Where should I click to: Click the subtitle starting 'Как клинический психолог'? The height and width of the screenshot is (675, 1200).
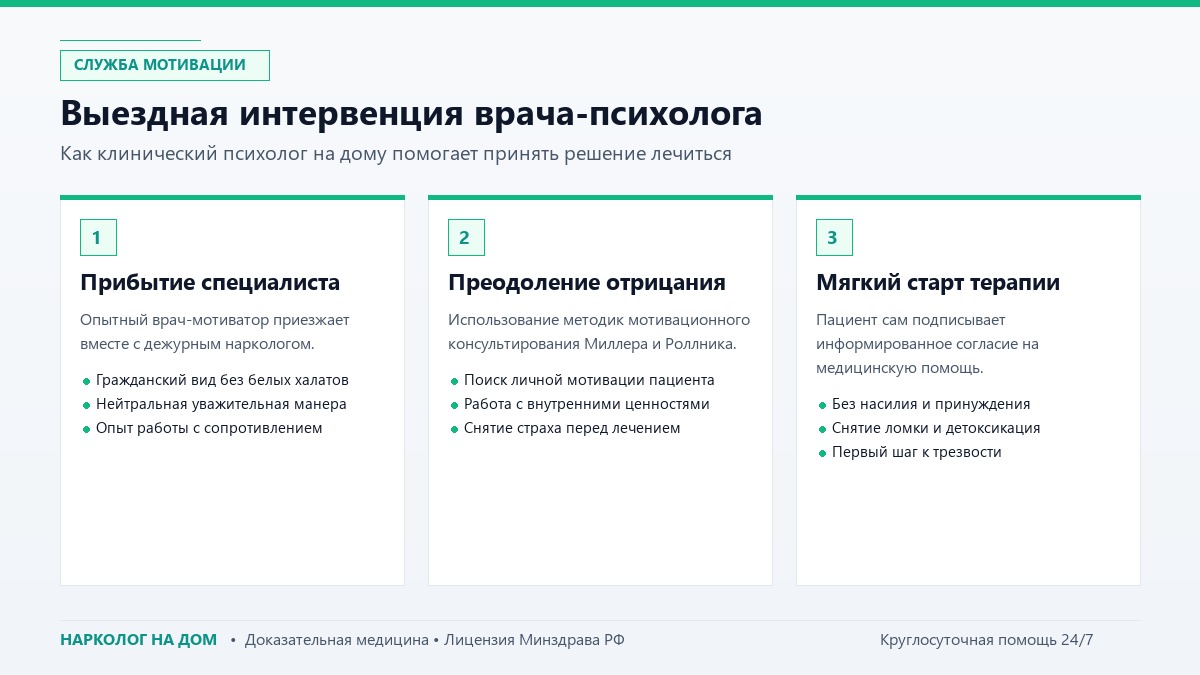[396, 154]
